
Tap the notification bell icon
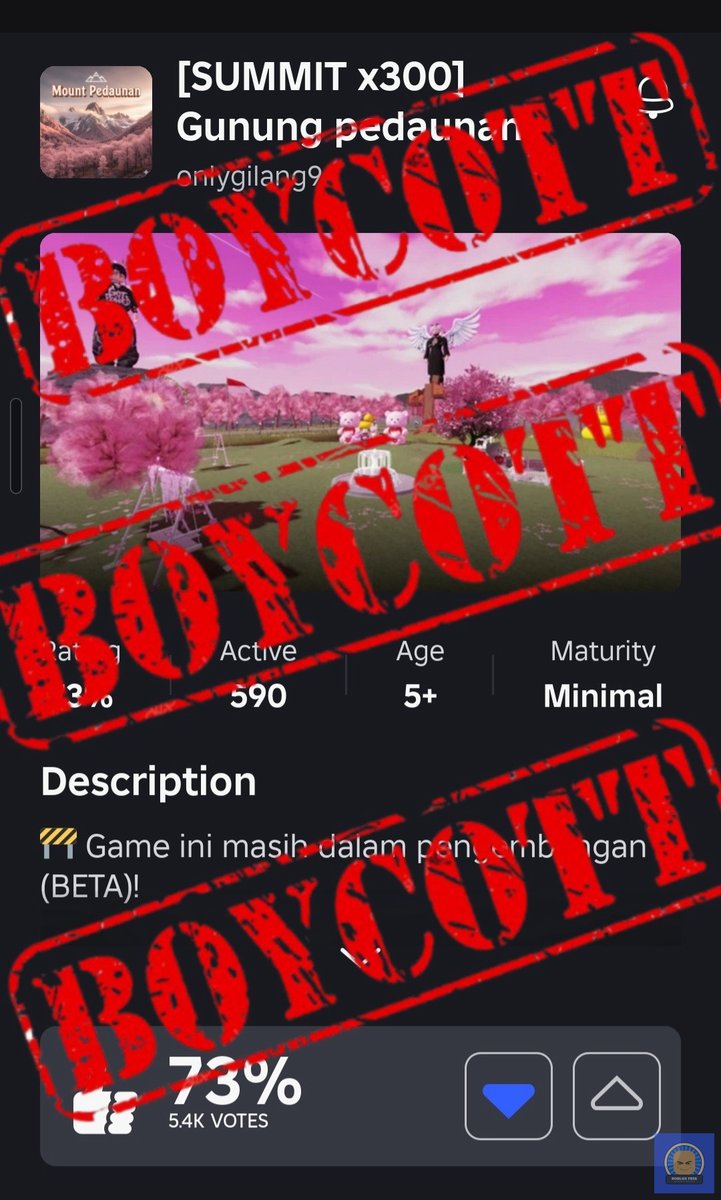(655, 97)
